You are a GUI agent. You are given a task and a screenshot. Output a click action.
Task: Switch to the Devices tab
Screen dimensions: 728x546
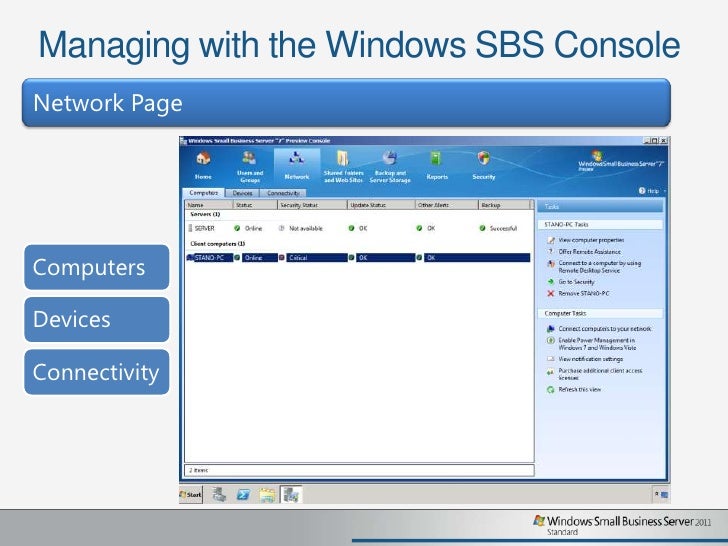point(242,193)
